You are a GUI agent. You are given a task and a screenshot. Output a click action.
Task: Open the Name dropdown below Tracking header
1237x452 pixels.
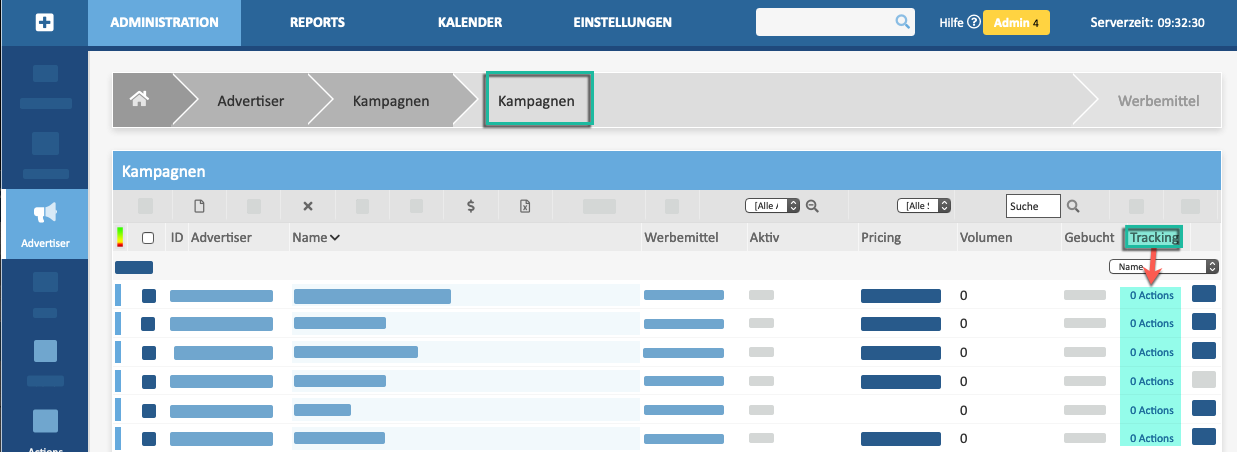[x=1164, y=267]
